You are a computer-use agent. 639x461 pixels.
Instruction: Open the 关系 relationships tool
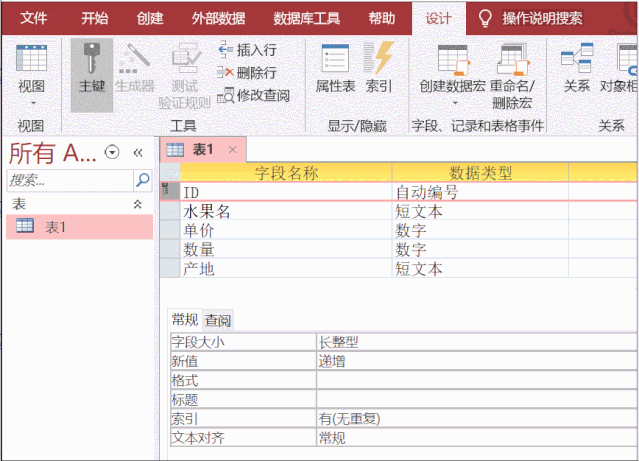point(577,68)
